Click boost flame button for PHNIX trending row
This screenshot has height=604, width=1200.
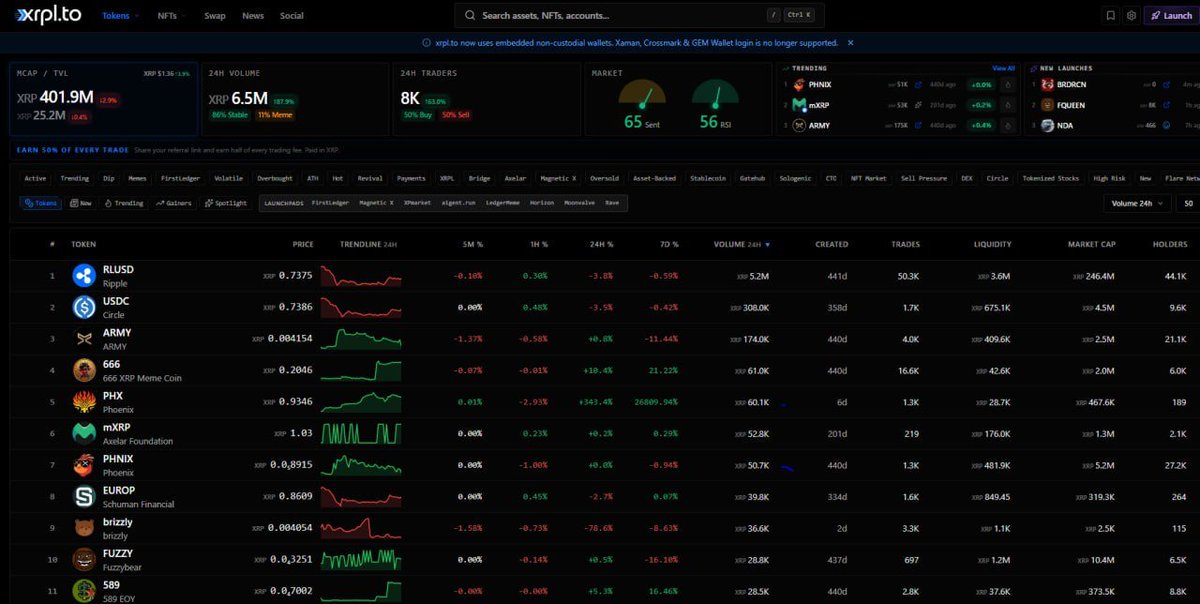coord(1006,85)
